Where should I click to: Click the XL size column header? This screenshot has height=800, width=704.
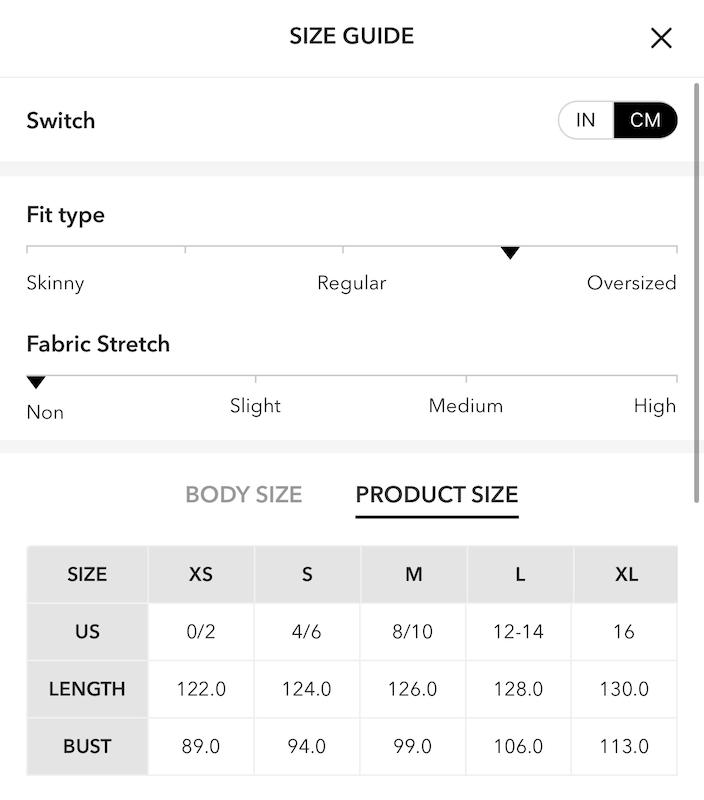coord(626,574)
